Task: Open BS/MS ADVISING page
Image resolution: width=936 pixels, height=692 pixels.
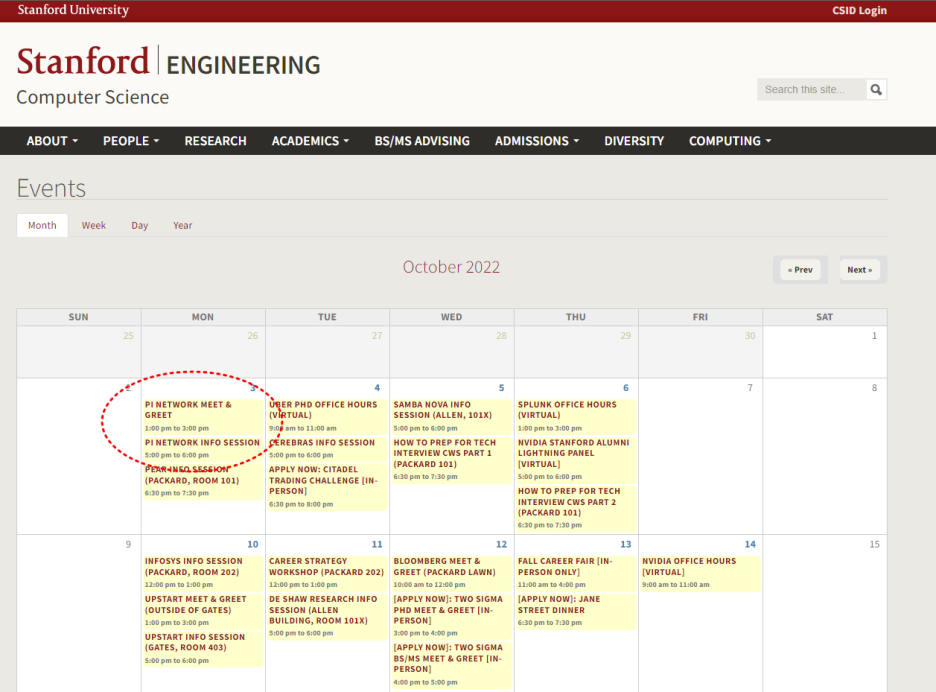Action: 422,141
